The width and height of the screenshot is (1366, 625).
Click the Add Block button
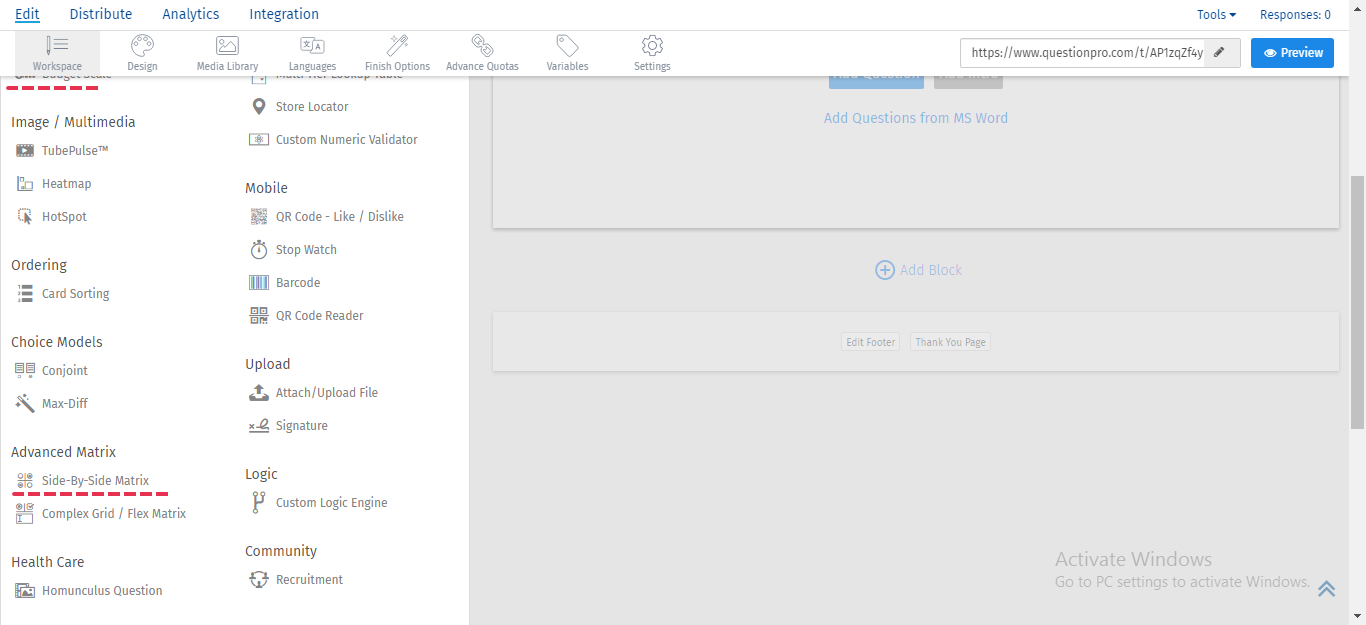click(918, 270)
